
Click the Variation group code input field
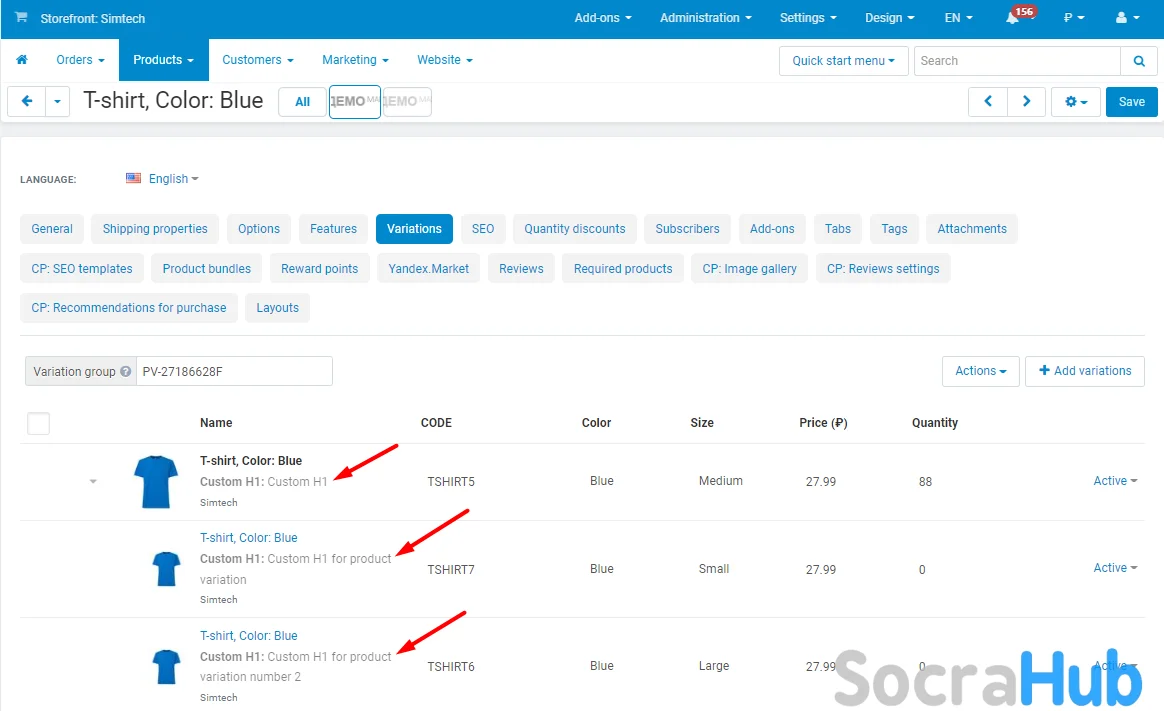234,371
